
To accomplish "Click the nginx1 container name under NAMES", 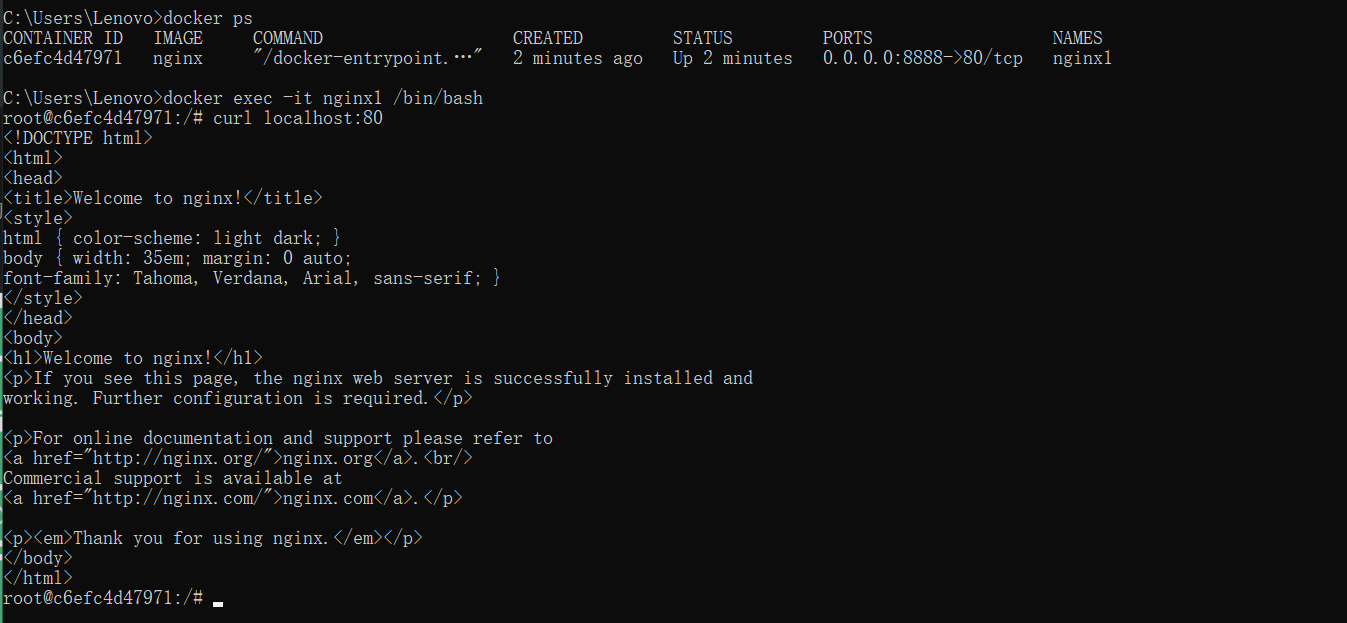I will (1083, 58).
